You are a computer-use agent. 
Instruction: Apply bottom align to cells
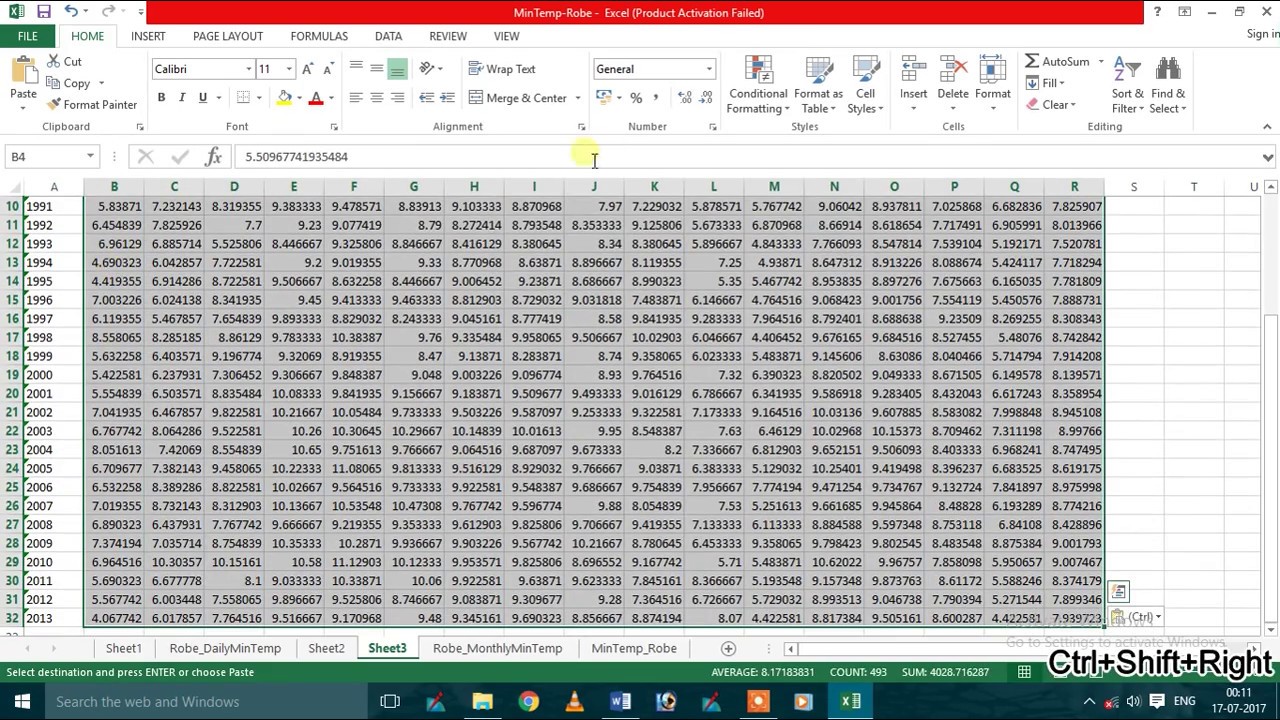click(397, 69)
